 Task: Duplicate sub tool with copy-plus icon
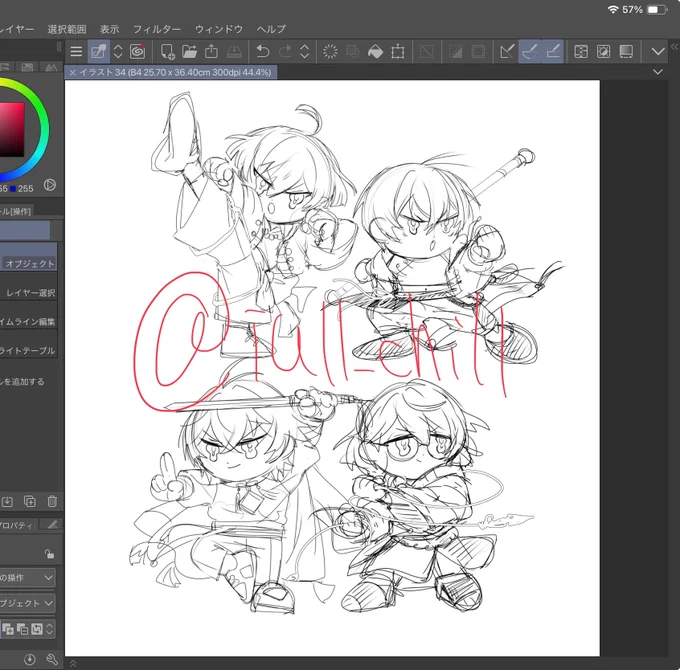[x=29, y=501]
